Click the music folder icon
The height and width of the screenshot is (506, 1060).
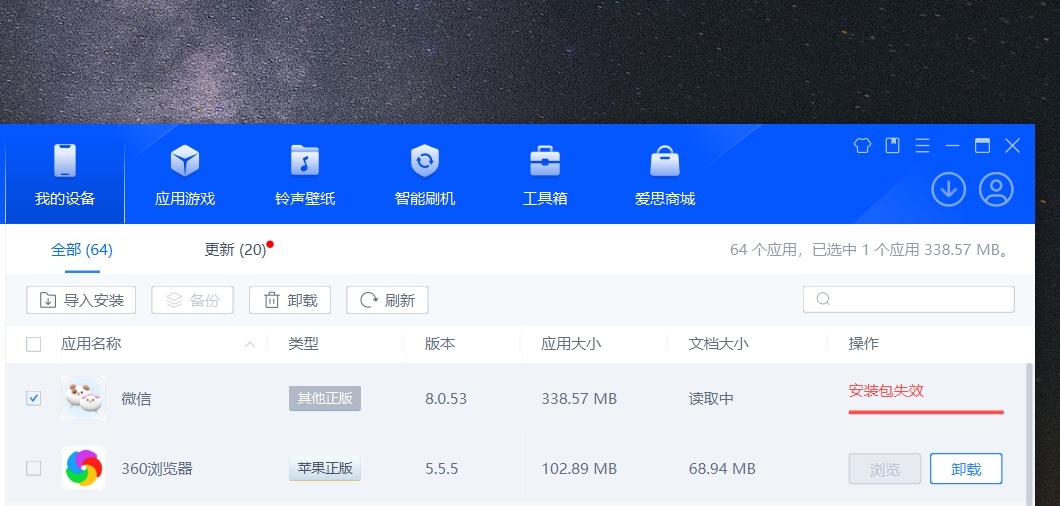(305, 161)
